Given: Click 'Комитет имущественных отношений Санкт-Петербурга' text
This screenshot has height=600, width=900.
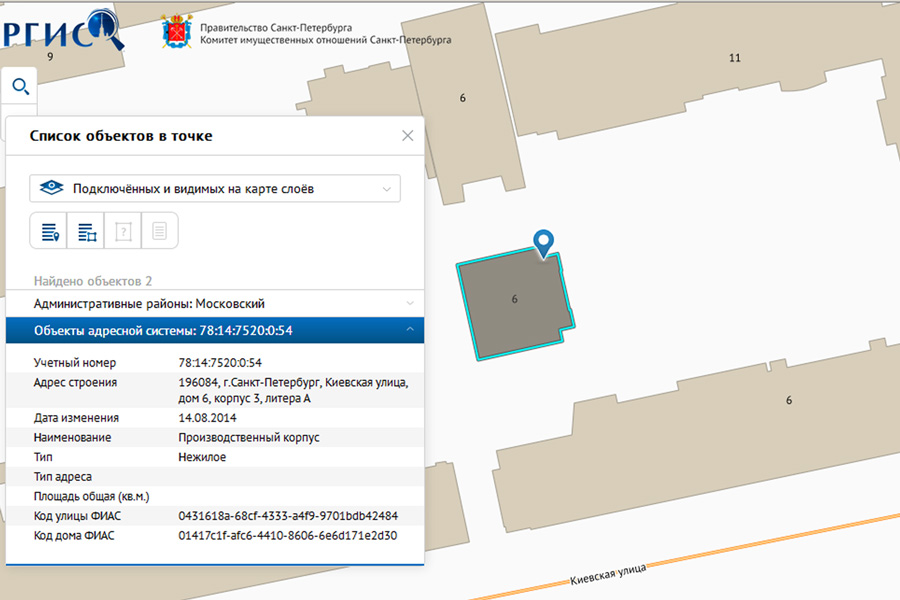Looking at the screenshot, I should pyautogui.click(x=325, y=40).
